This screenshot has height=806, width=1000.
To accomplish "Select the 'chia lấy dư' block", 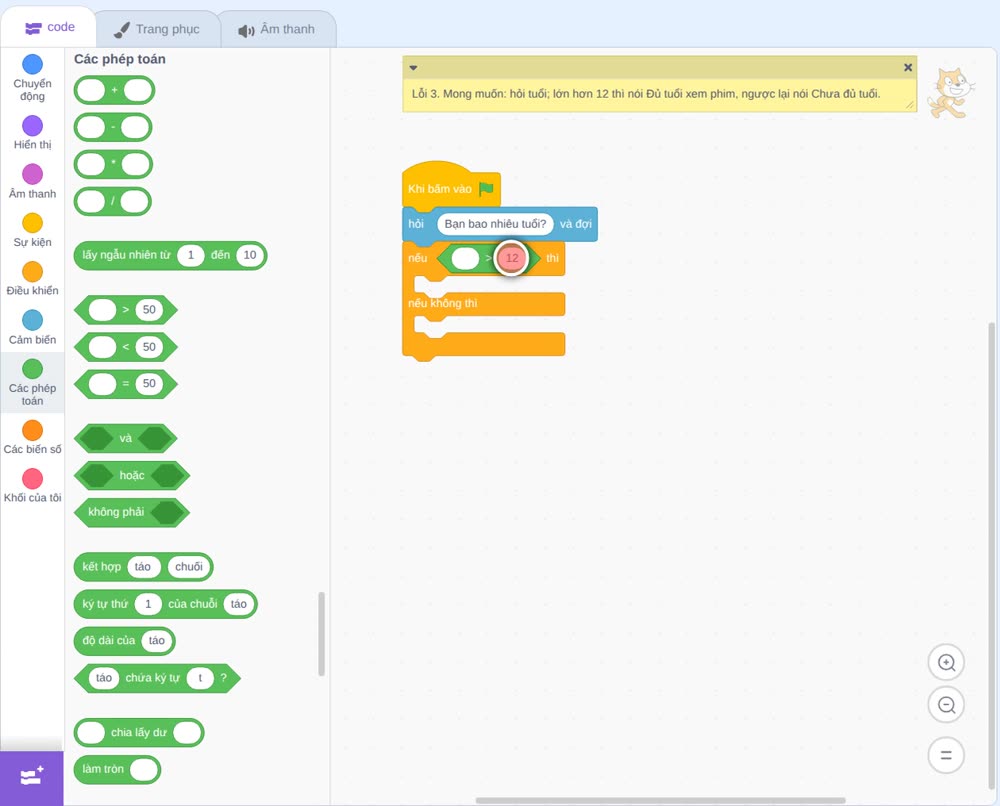I will tap(139, 733).
